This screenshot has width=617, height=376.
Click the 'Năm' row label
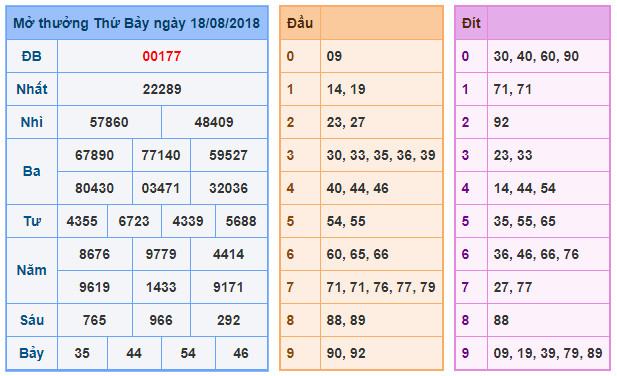pos(31,271)
